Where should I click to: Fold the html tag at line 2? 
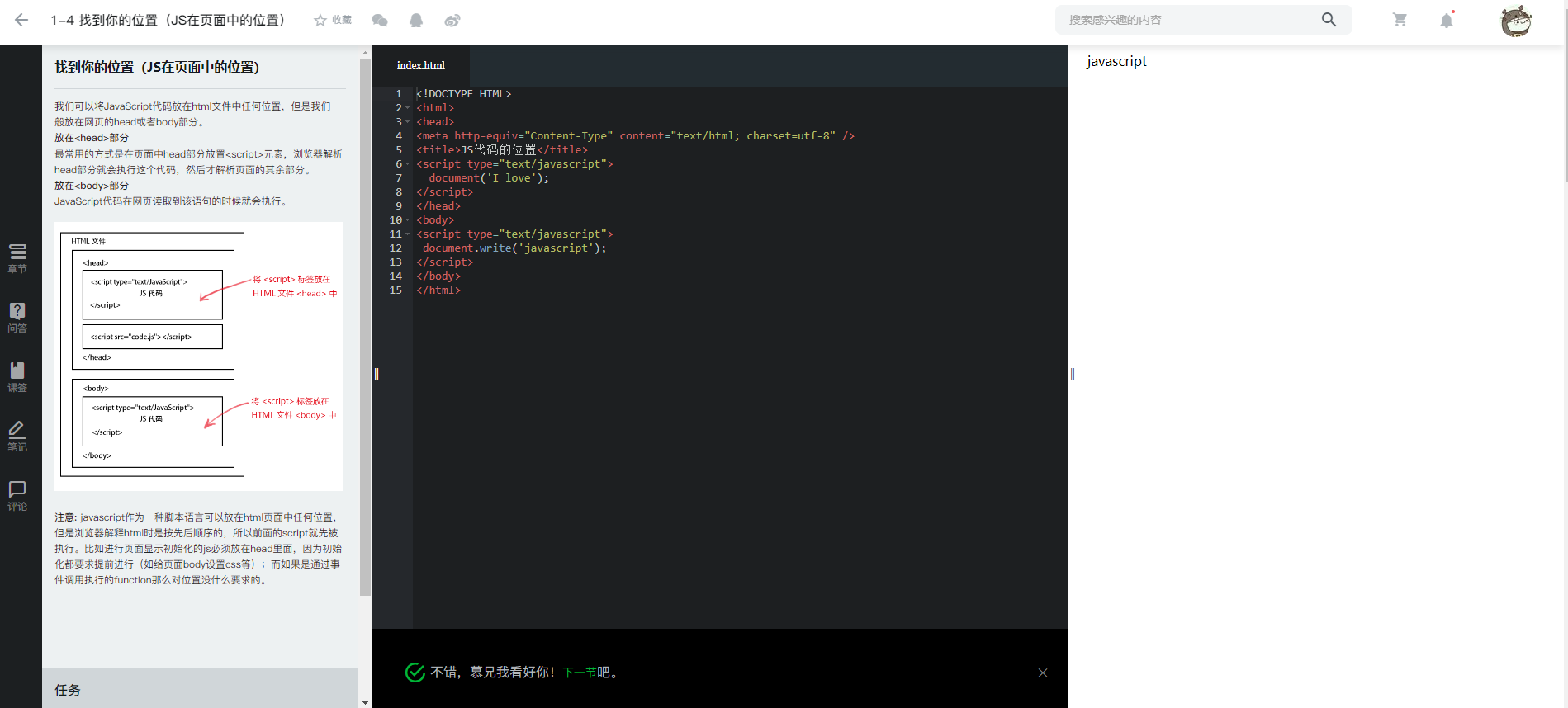click(408, 108)
